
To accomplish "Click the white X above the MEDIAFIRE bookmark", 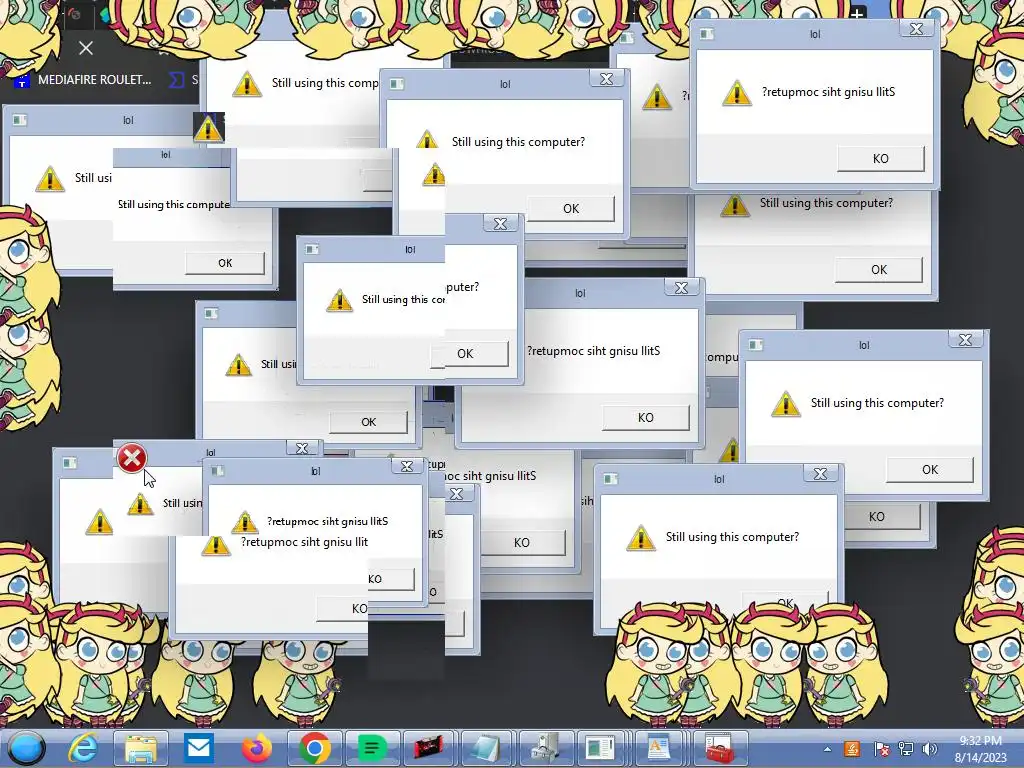I will pyautogui.click(x=86, y=48).
